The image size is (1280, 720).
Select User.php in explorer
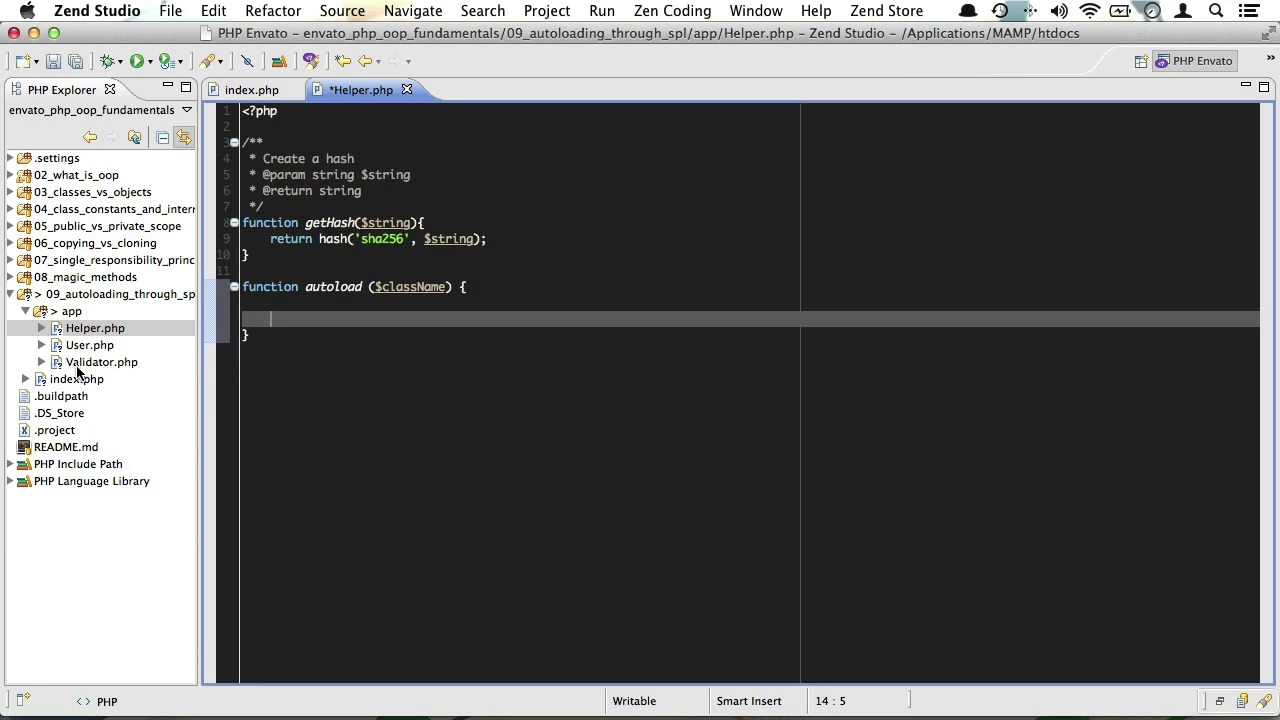click(x=89, y=345)
